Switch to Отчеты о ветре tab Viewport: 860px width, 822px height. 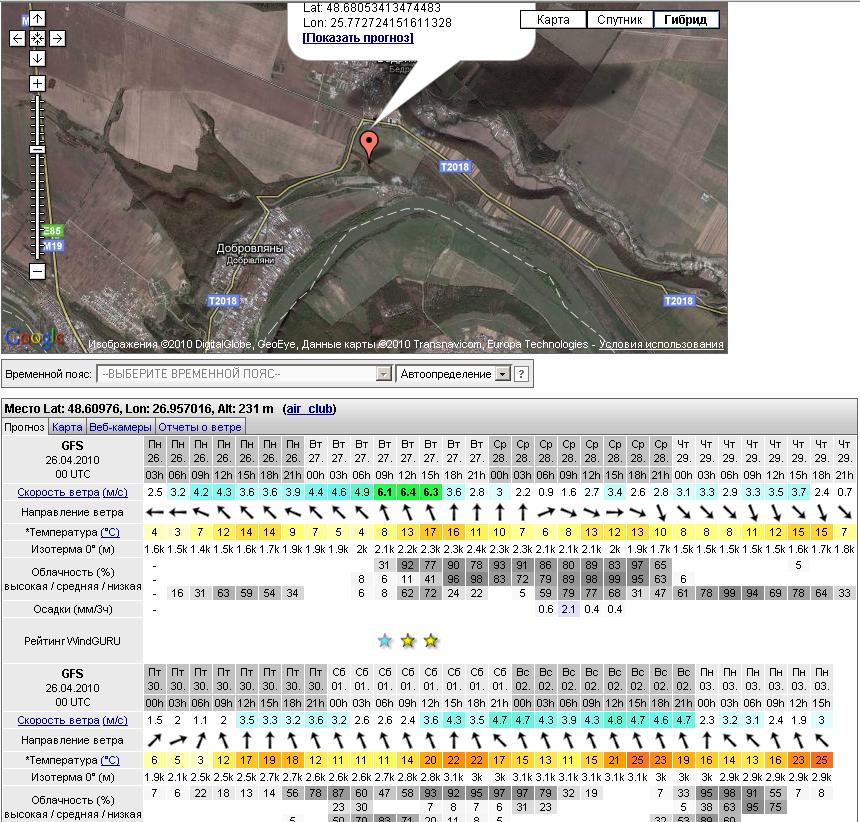pyautogui.click(x=200, y=427)
